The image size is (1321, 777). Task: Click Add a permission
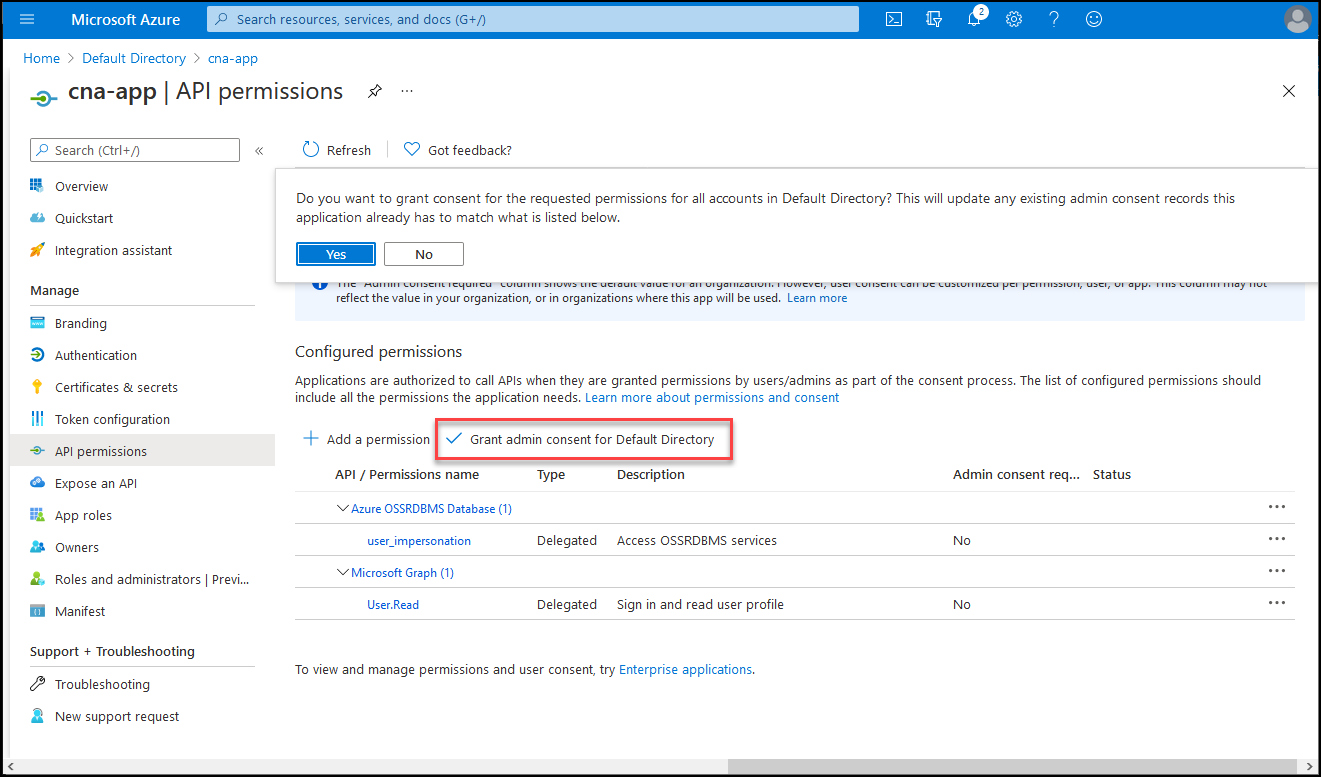366,439
